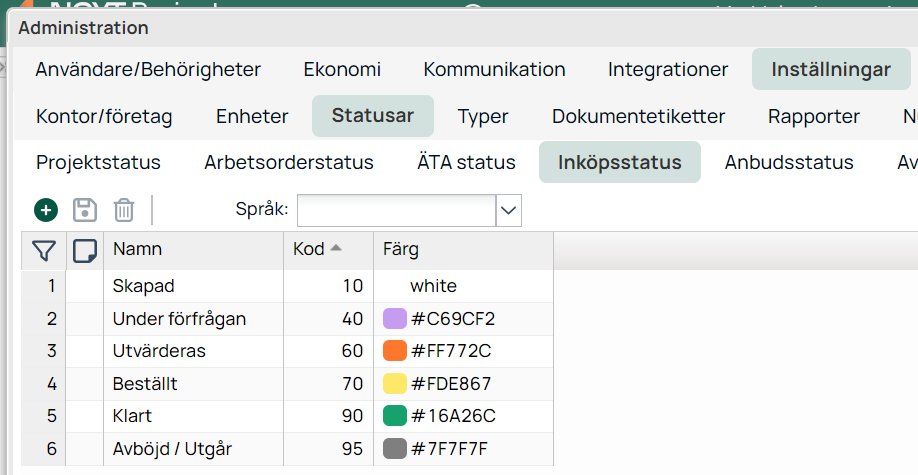918x475 pixels.
Task: Go to the Dokumentetiketter sub-tab
Action: pos(639,116)
